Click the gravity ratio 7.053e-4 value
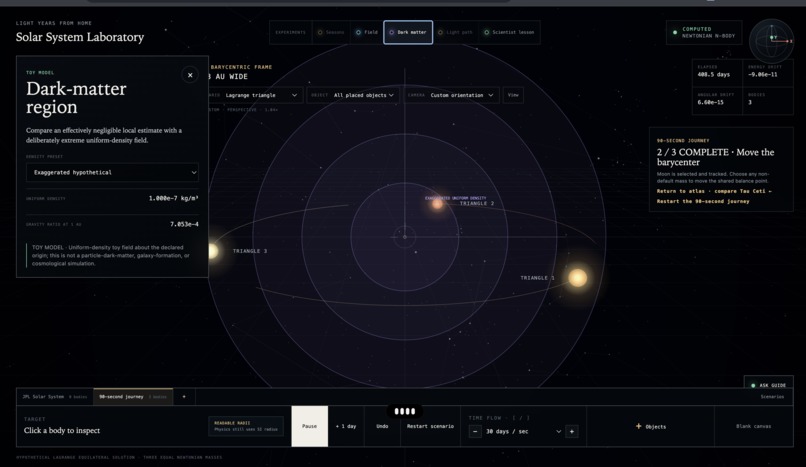806x467 pixels. [184, 225]
